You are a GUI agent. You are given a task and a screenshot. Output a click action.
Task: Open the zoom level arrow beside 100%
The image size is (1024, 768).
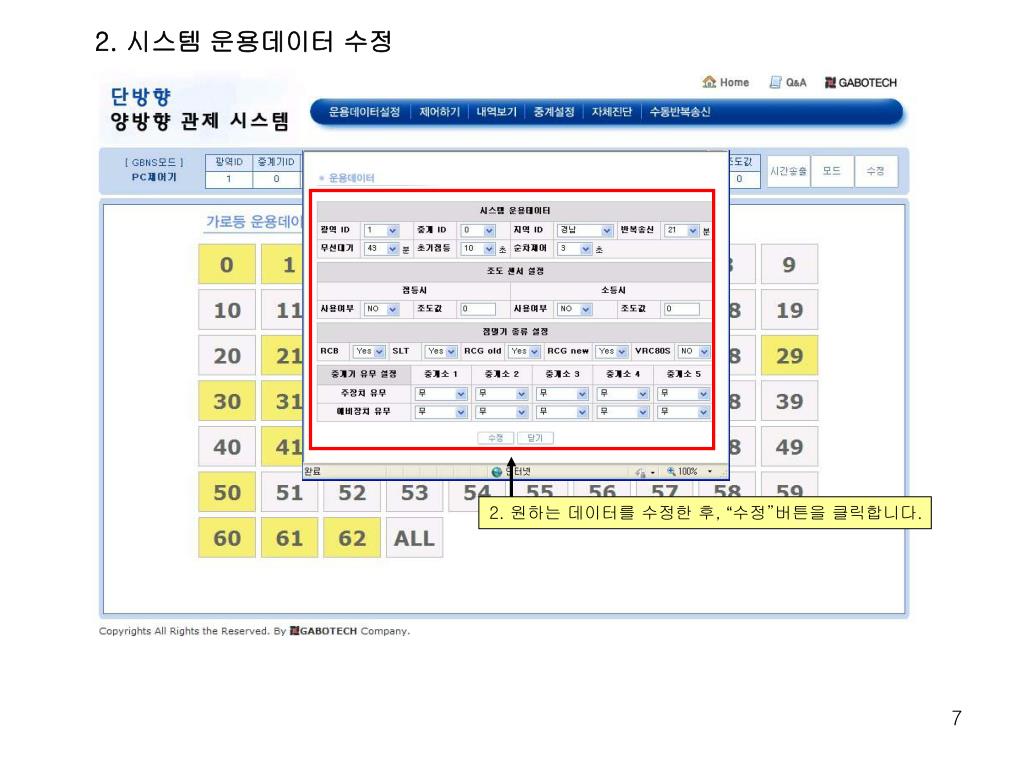click(x=710, y=472)
